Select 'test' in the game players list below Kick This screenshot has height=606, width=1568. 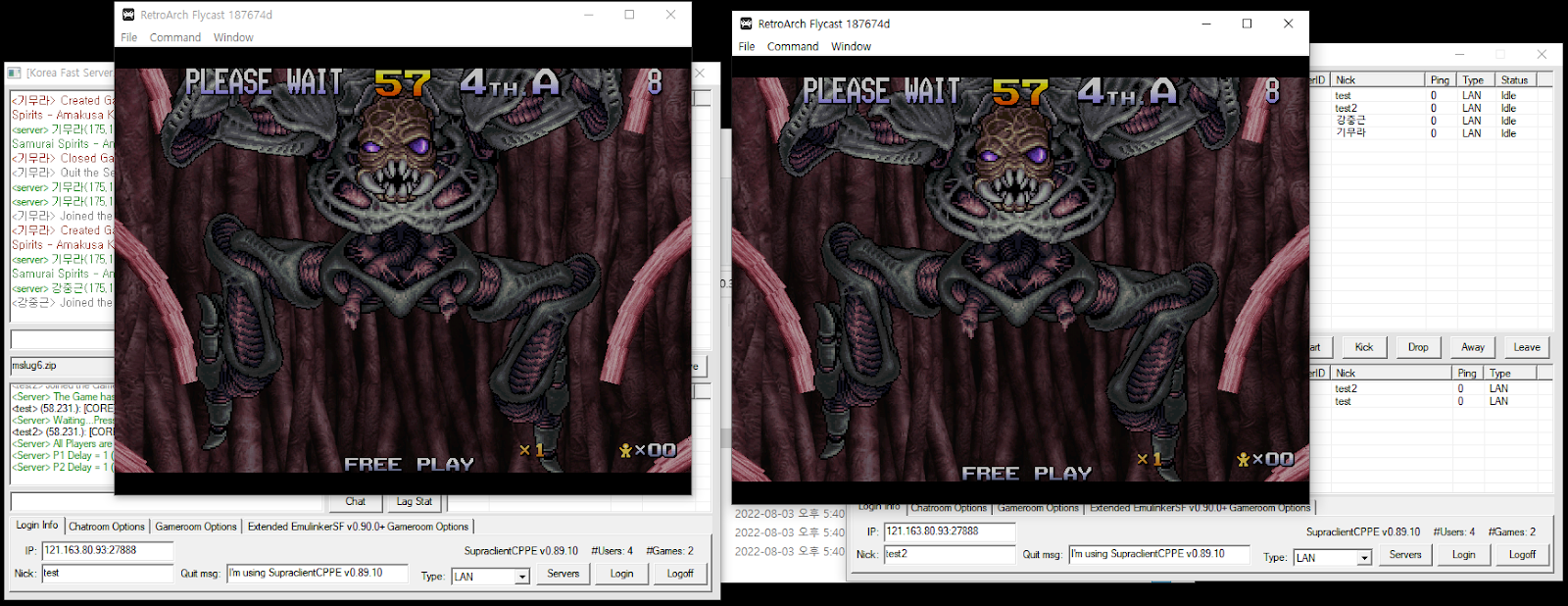point(1343,402)
